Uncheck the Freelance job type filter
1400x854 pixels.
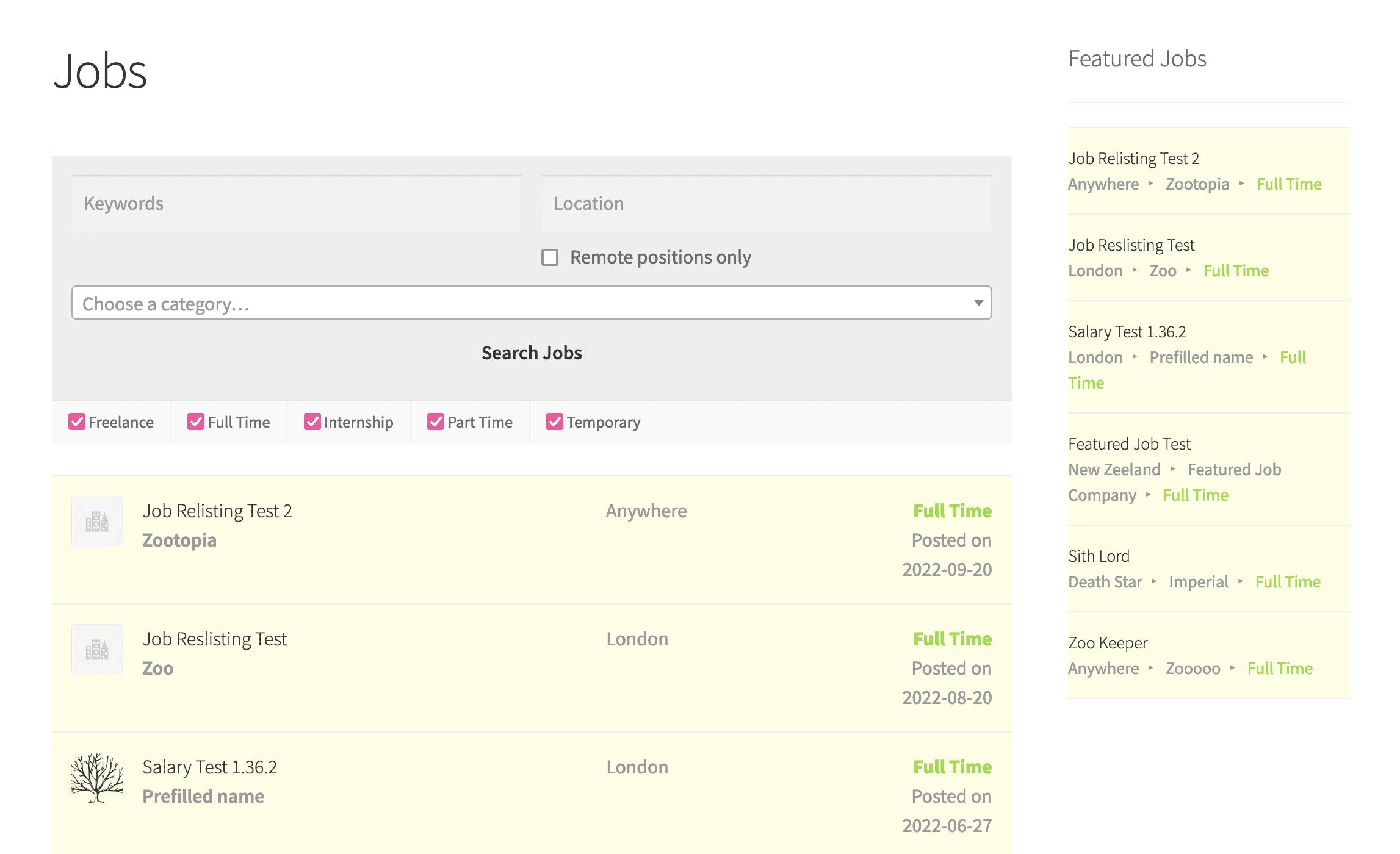click(x=77, y=422)
